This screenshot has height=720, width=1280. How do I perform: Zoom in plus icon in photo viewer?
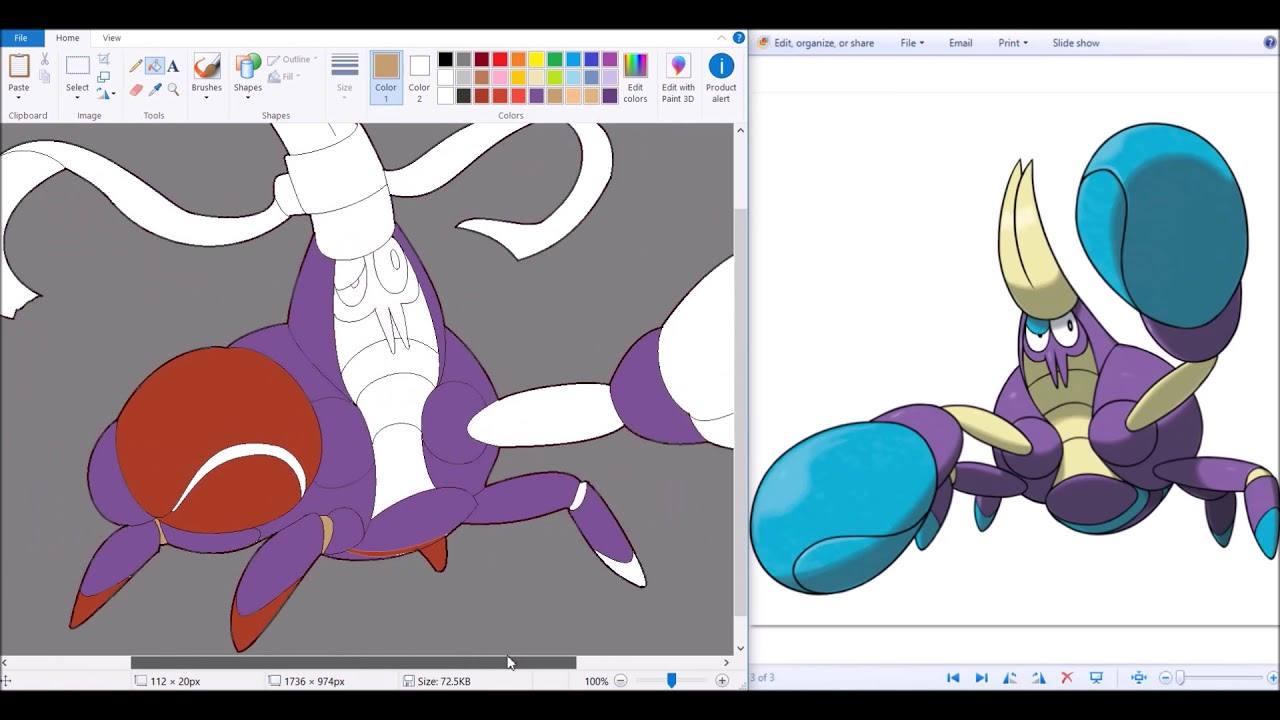click(1272, 678)
